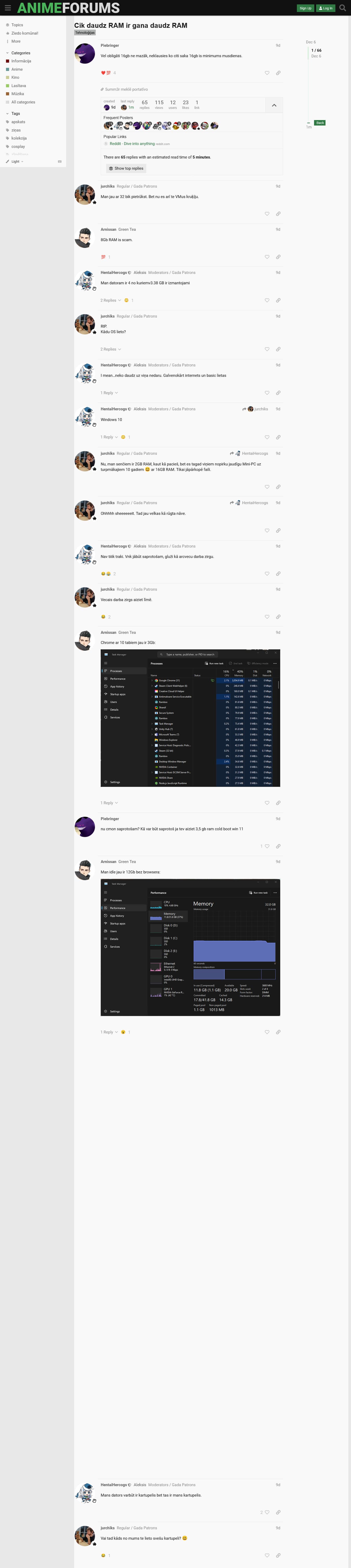This screenshot has width=351, height=1568.
Task: Open jurchiks avatar on "Kādu OS lieto?" post
Action: [x=84, y=324]
